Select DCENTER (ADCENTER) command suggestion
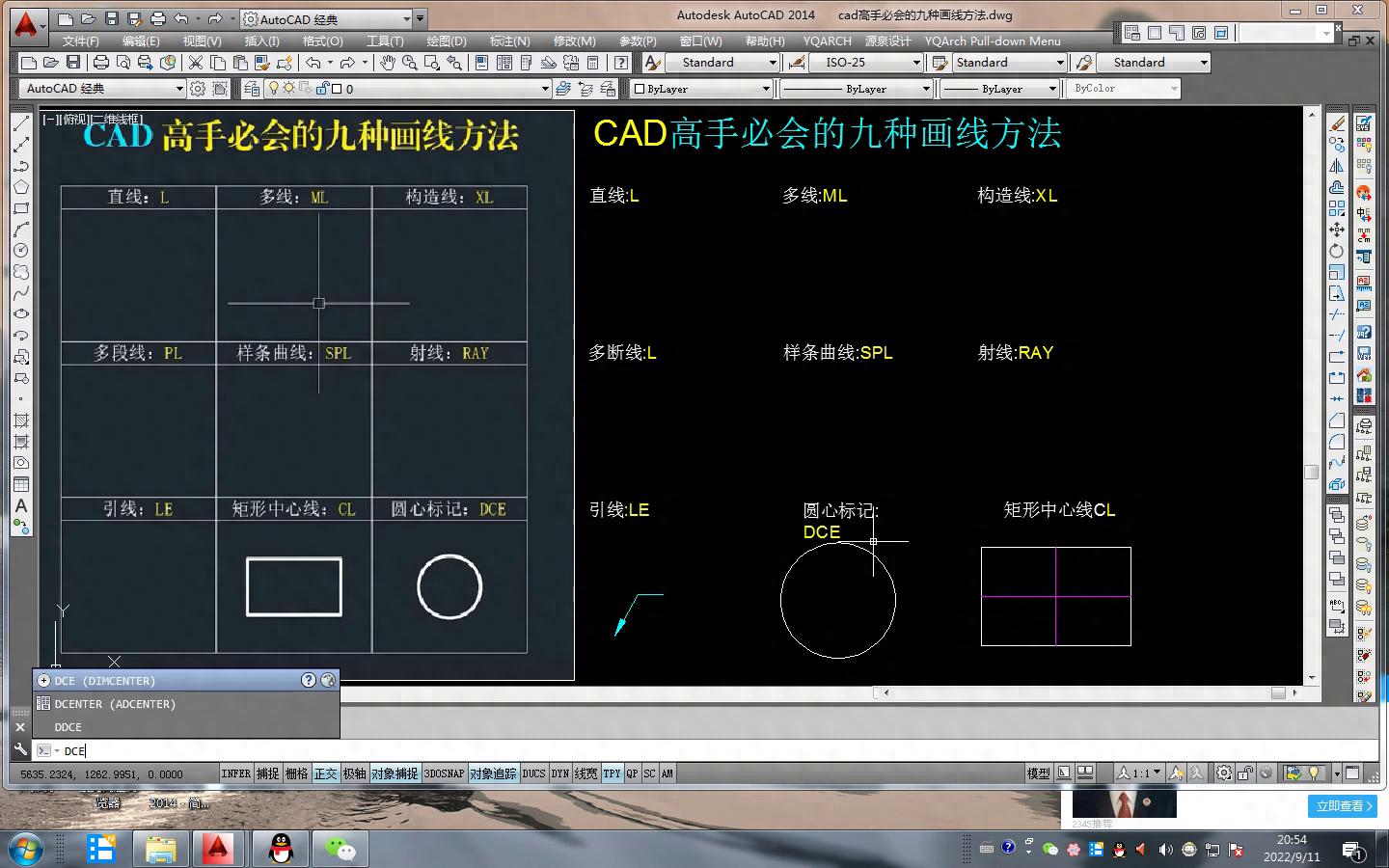 point(115,704)
